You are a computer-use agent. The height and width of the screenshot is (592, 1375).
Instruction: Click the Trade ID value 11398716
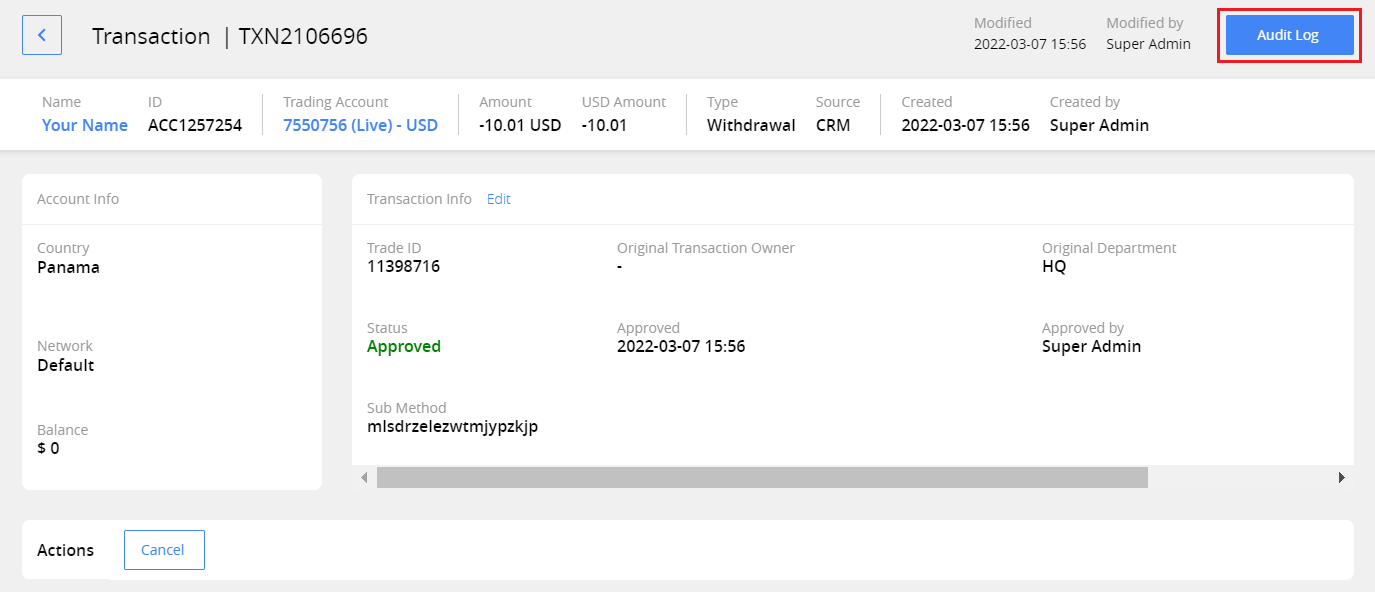click(403, 266)
